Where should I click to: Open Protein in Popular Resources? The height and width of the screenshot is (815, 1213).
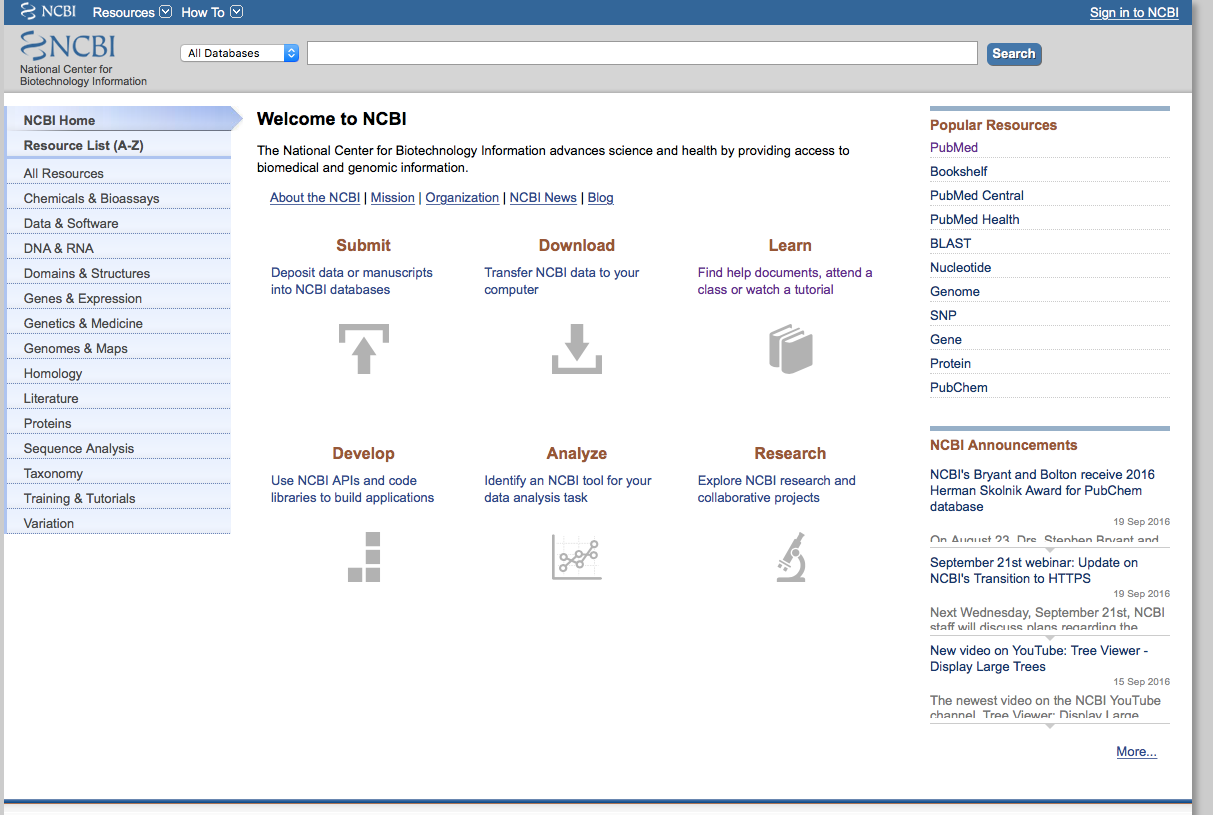pyautogui.click(x=951, y=363)
